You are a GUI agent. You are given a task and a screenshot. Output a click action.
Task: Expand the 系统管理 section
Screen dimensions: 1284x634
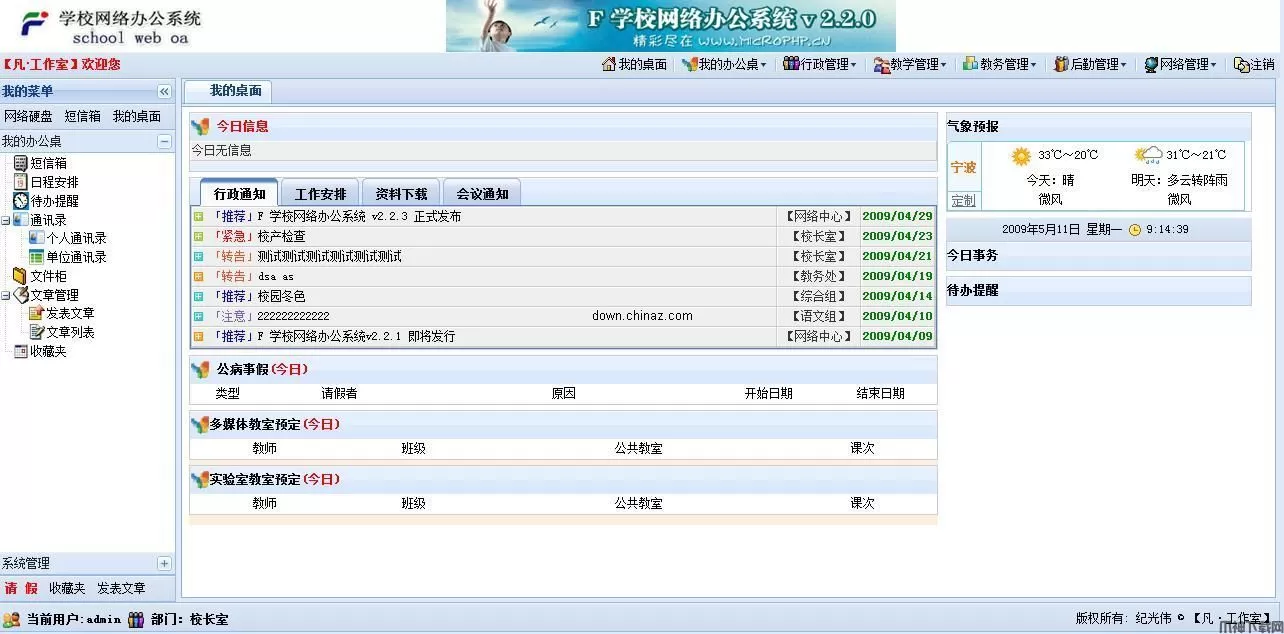coord(165,562)
